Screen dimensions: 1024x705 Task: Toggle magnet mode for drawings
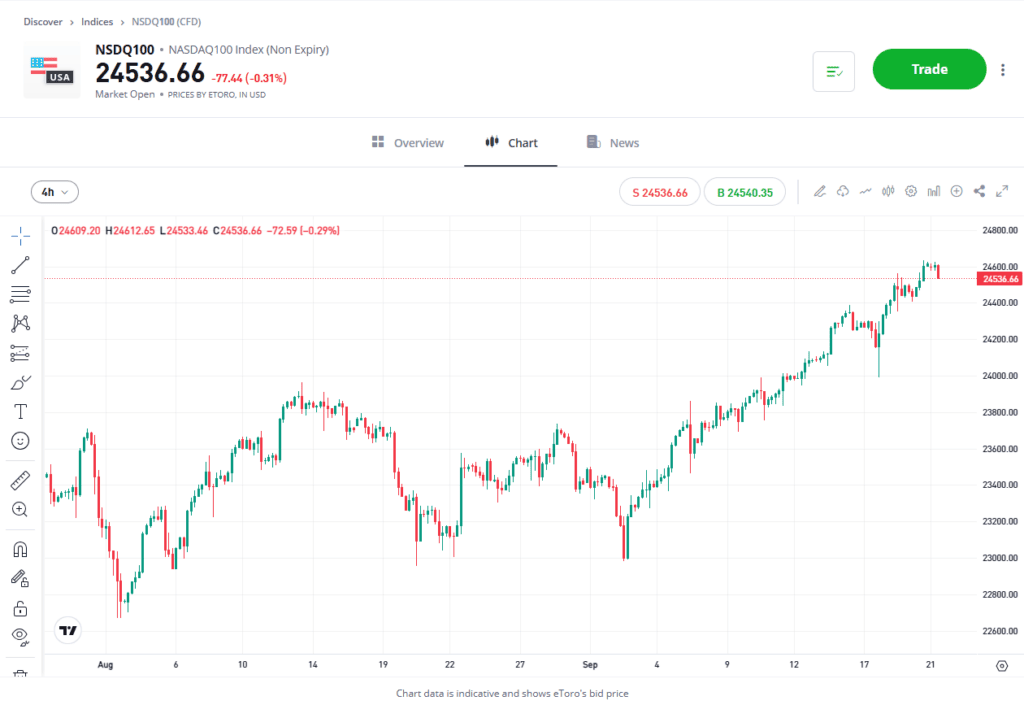[x=20, y=549]
